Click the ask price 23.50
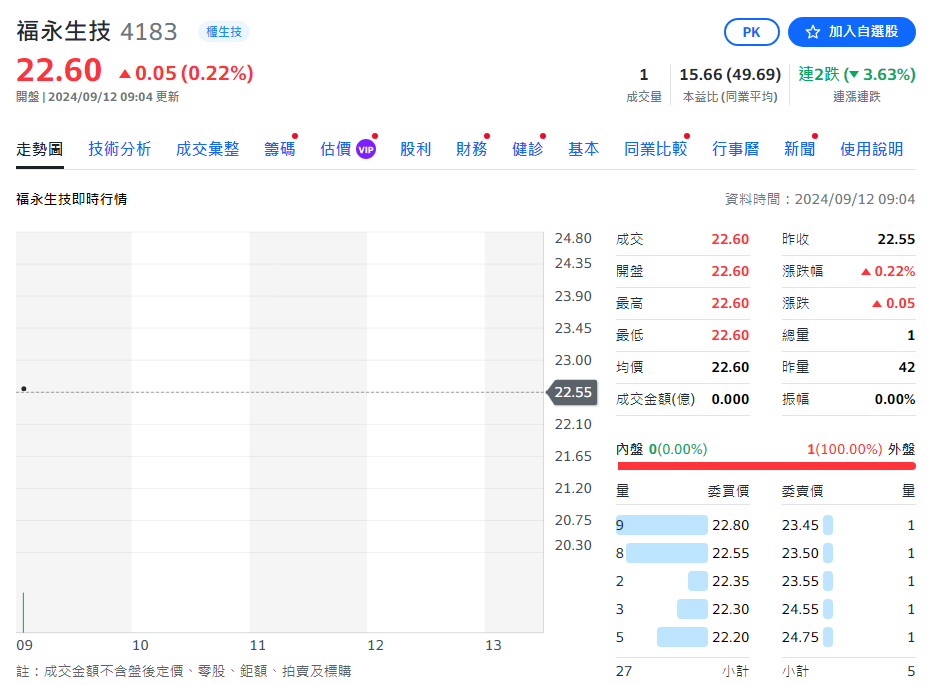This screenshot has width=939, height=685. [x=800, y=553]
